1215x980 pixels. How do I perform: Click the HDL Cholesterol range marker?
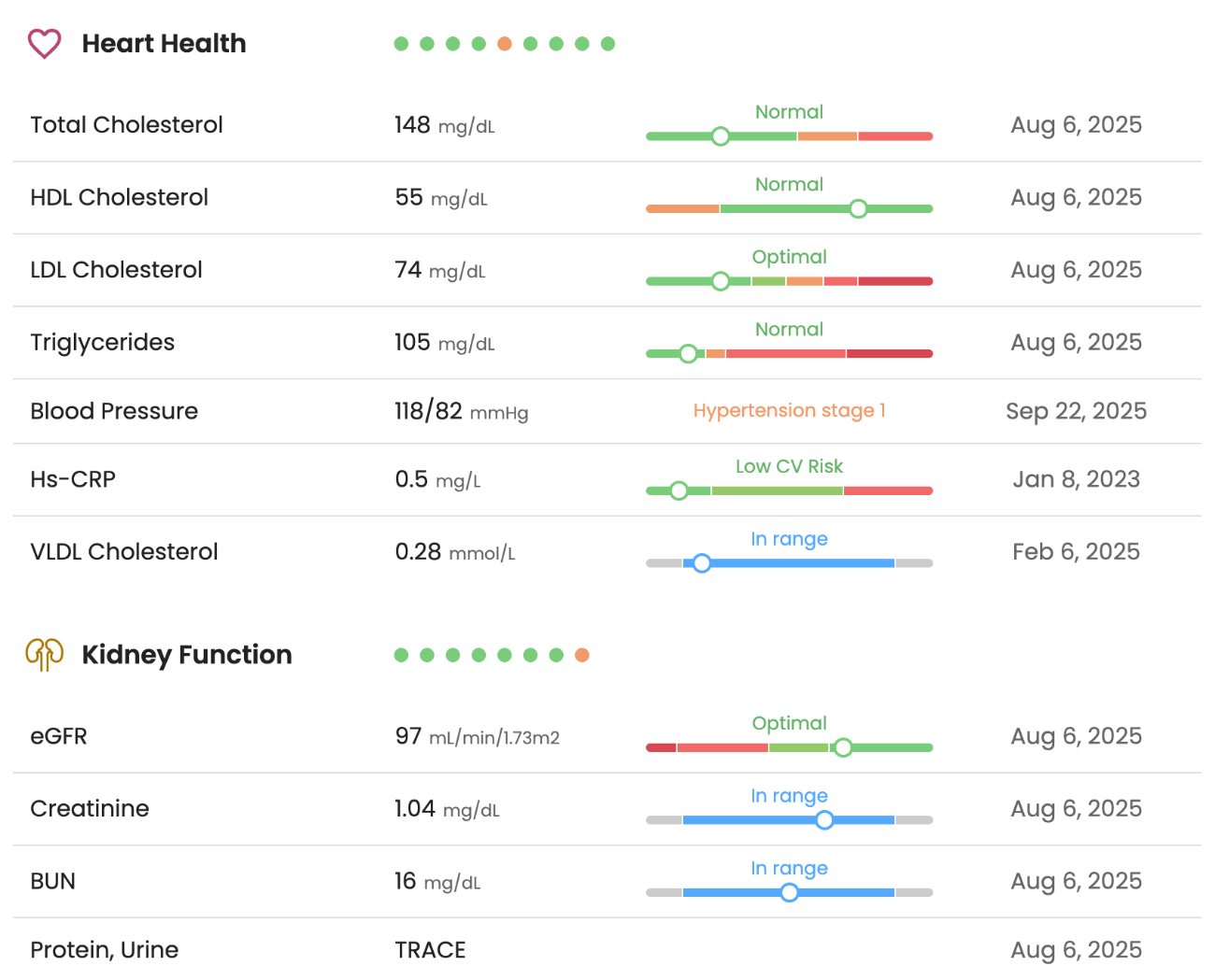pos(858,209)
